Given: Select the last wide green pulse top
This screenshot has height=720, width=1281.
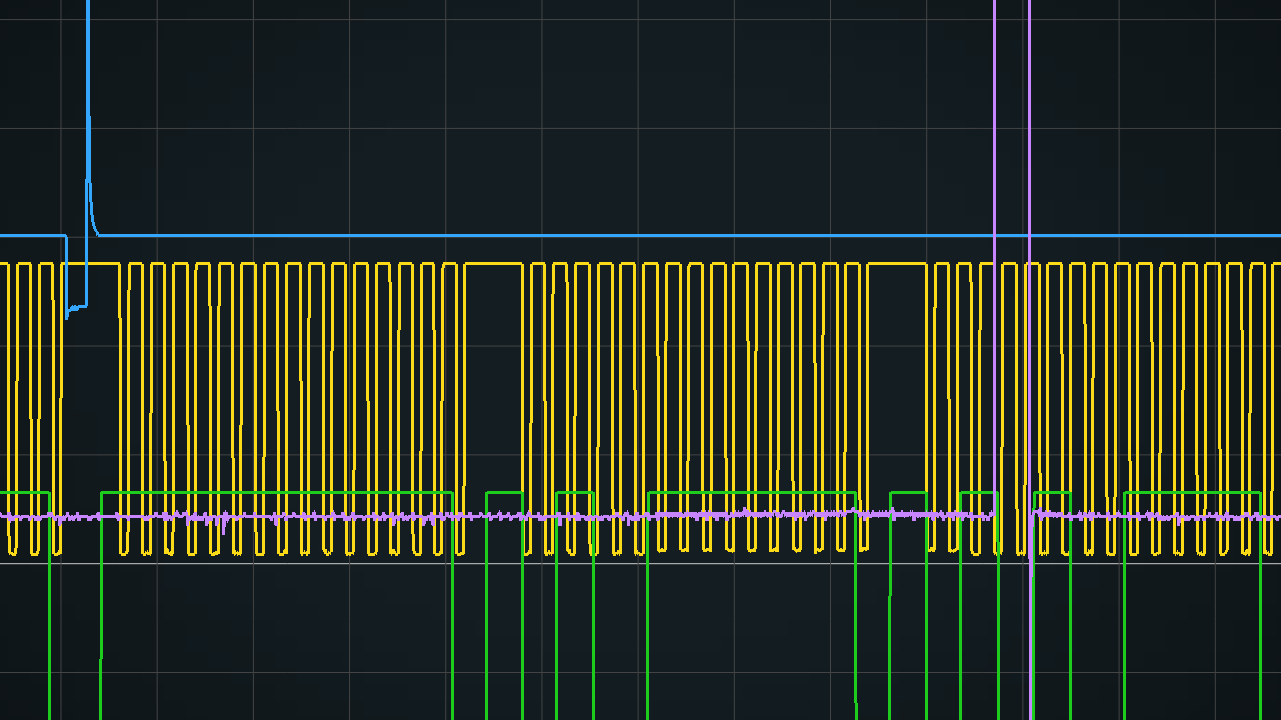Looking at the screenshot, I should point(1192,492).
